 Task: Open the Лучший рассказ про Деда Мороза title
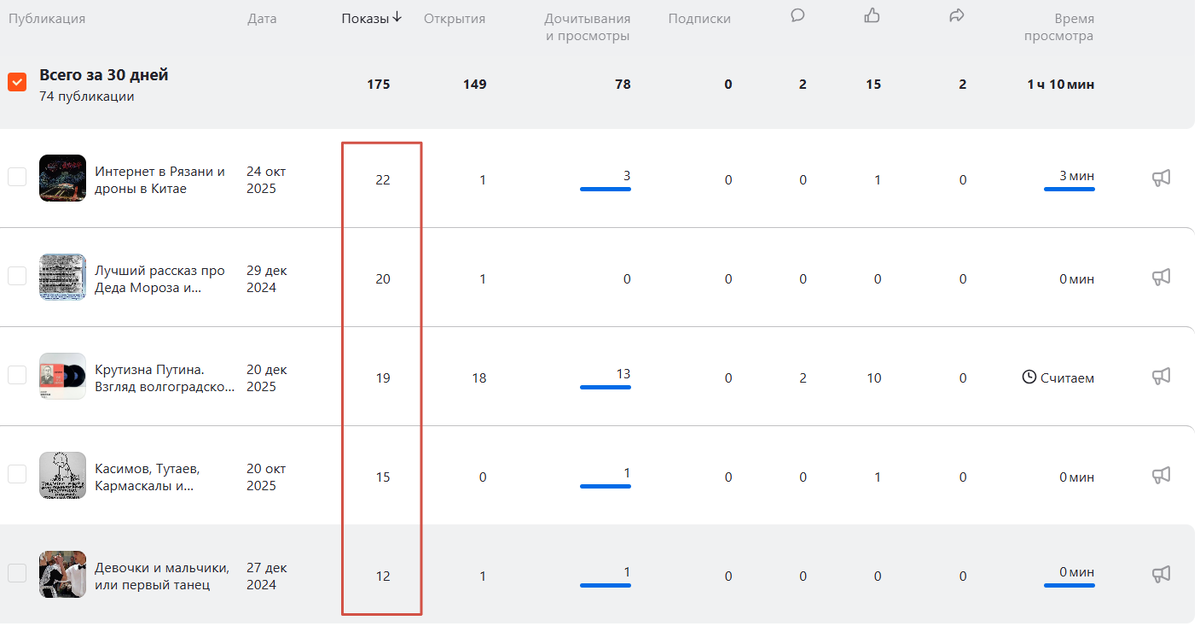pos(160,279)
